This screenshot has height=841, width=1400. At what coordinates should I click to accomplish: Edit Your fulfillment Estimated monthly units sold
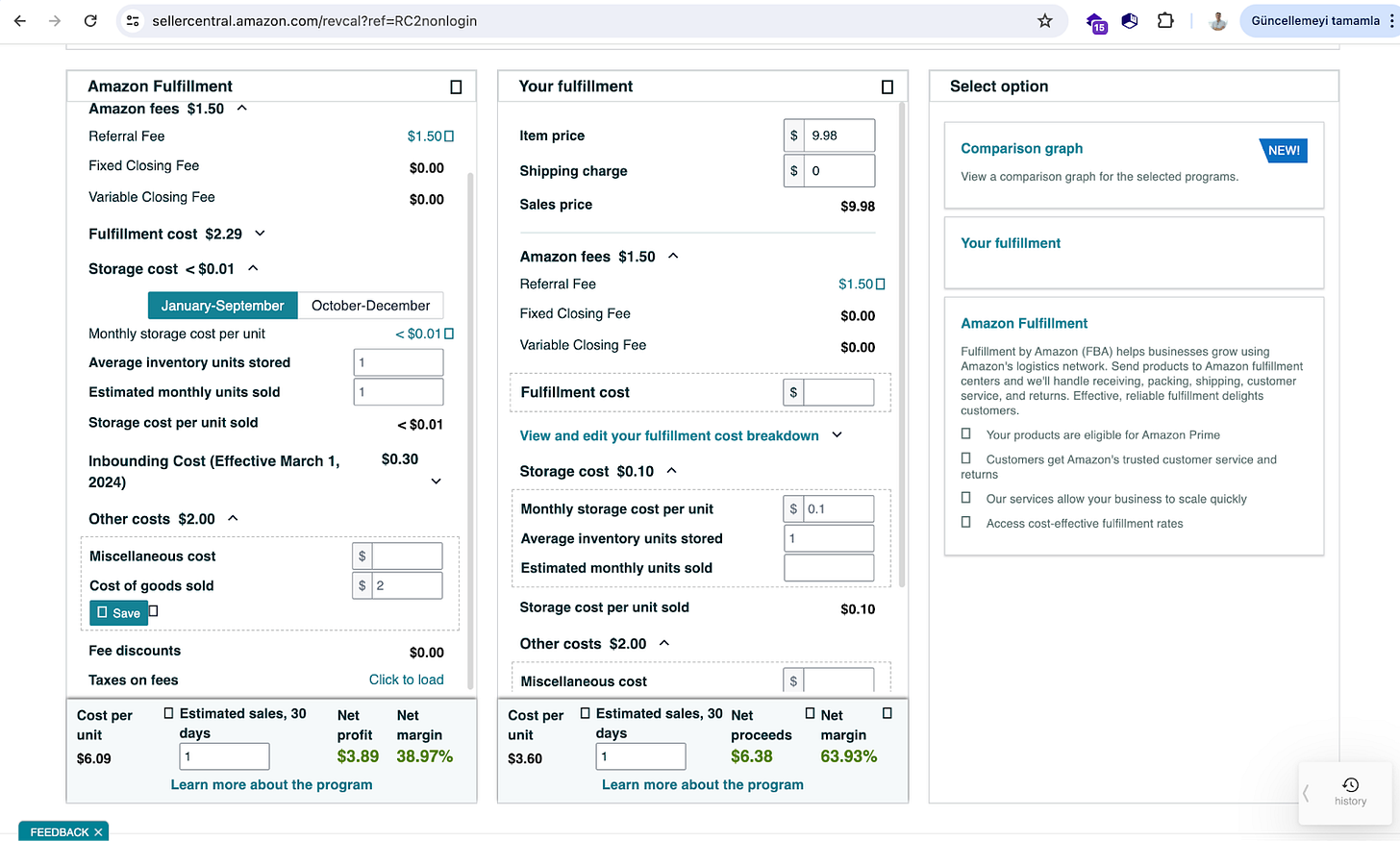coord(829,568)
